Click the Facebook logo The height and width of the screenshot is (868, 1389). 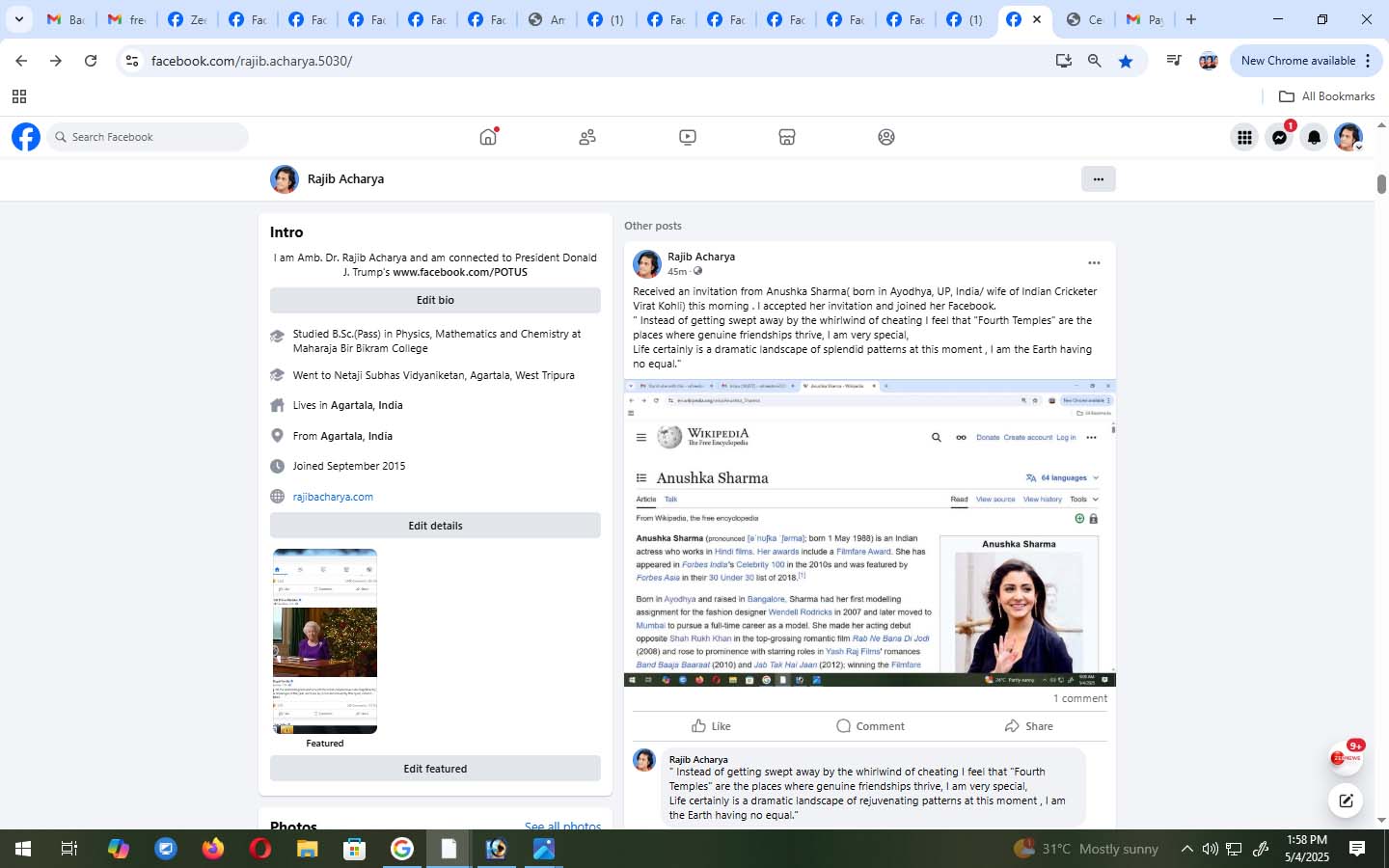coord(26,137)
